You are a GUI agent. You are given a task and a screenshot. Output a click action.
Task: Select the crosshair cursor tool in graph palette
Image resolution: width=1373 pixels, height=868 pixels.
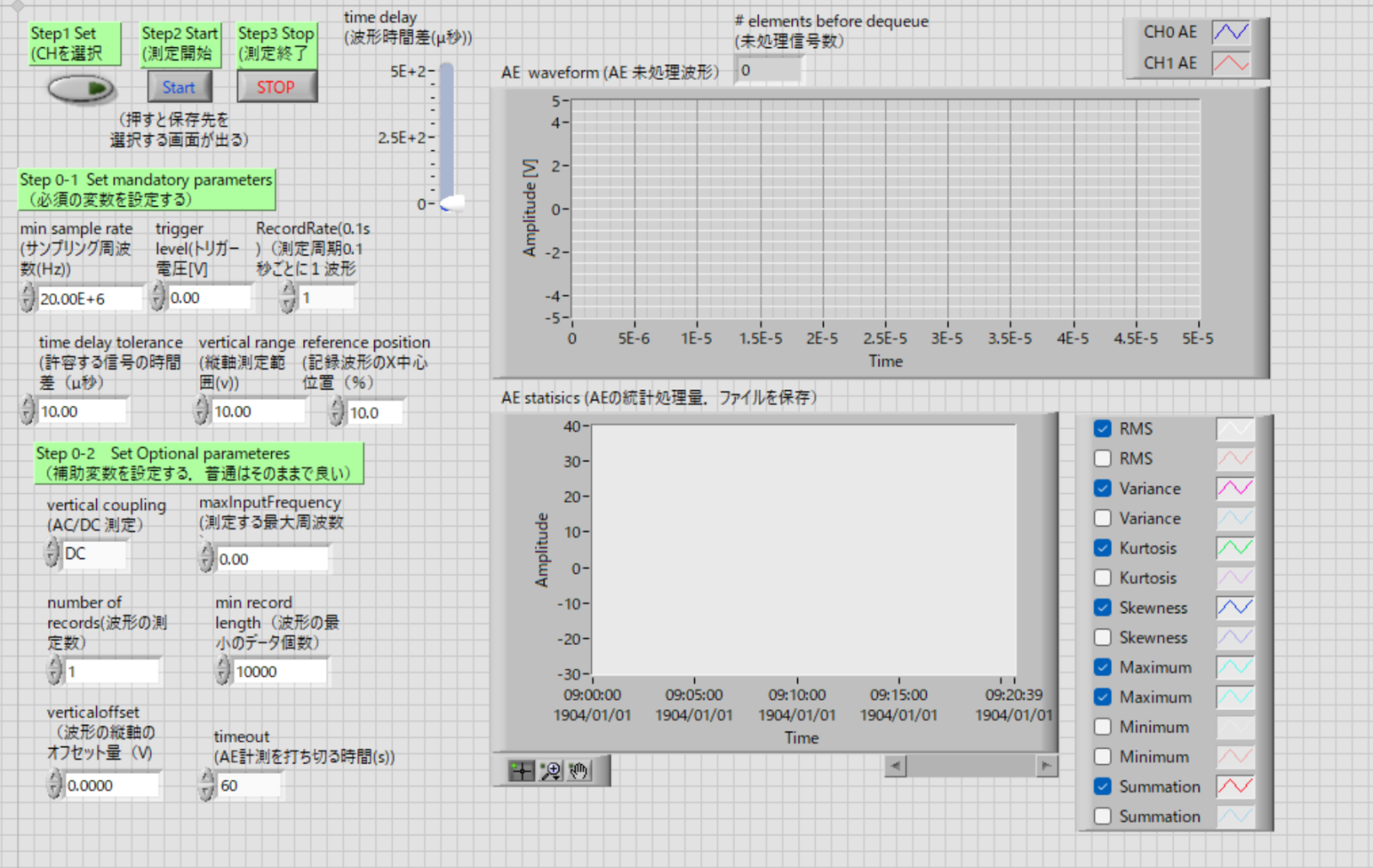pos(521,770)
